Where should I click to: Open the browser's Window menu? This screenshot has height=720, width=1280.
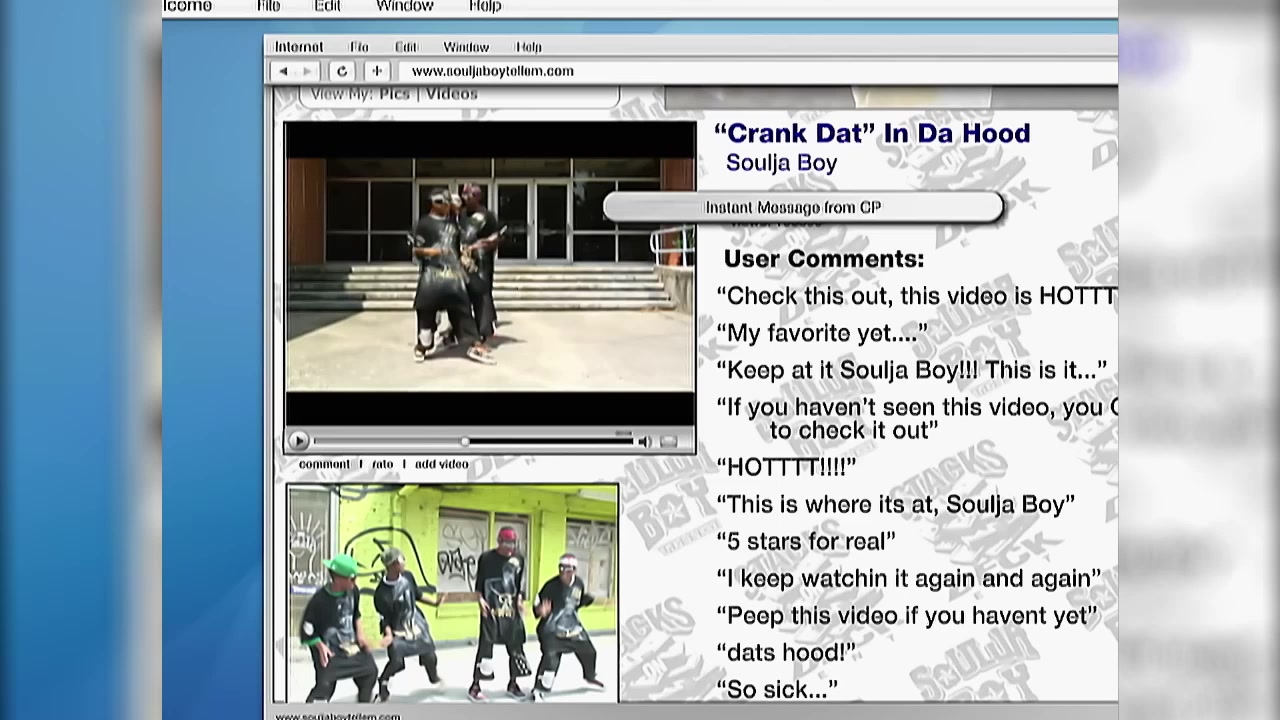[466, 47]
